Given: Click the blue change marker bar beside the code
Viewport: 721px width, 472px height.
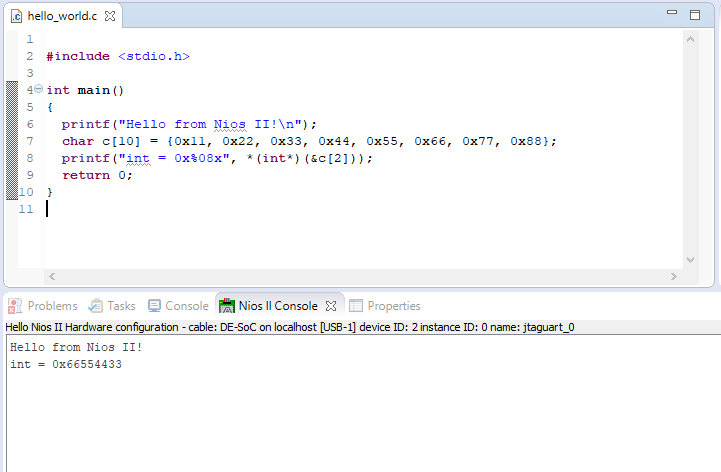Looking at the screenshot, I should (x=12, y=141).
